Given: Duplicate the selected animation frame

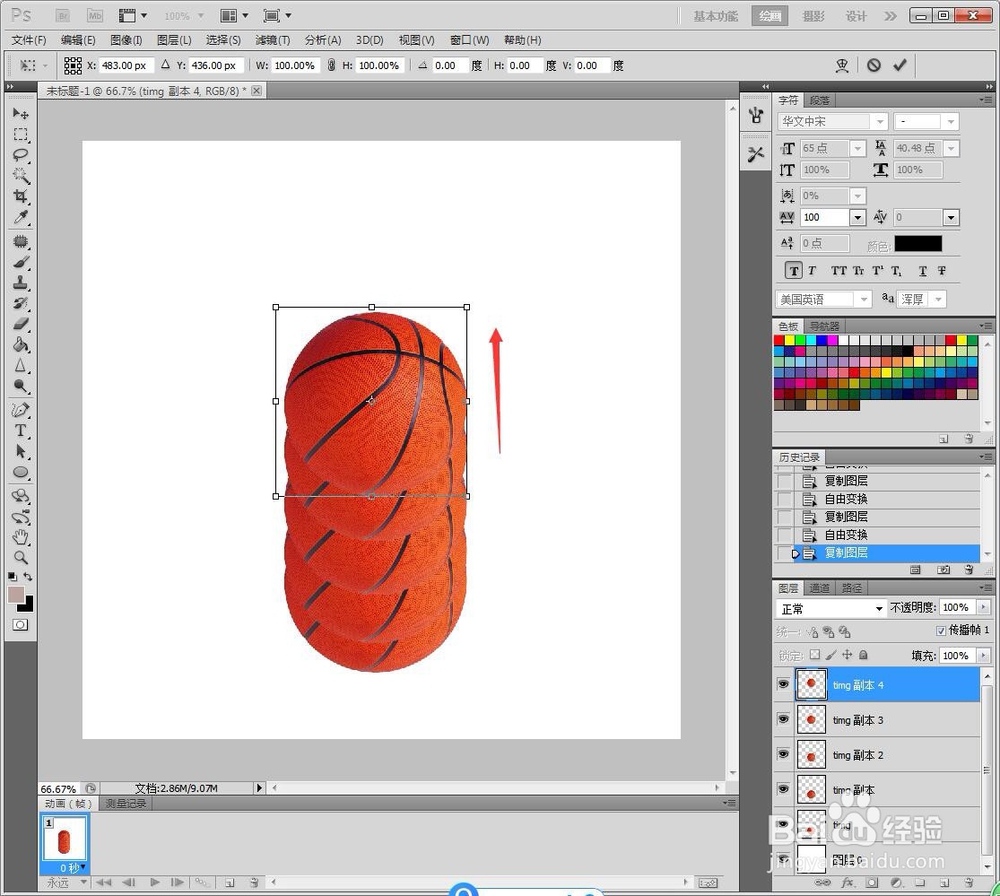Looking at the screenshot, I should 230,882.
